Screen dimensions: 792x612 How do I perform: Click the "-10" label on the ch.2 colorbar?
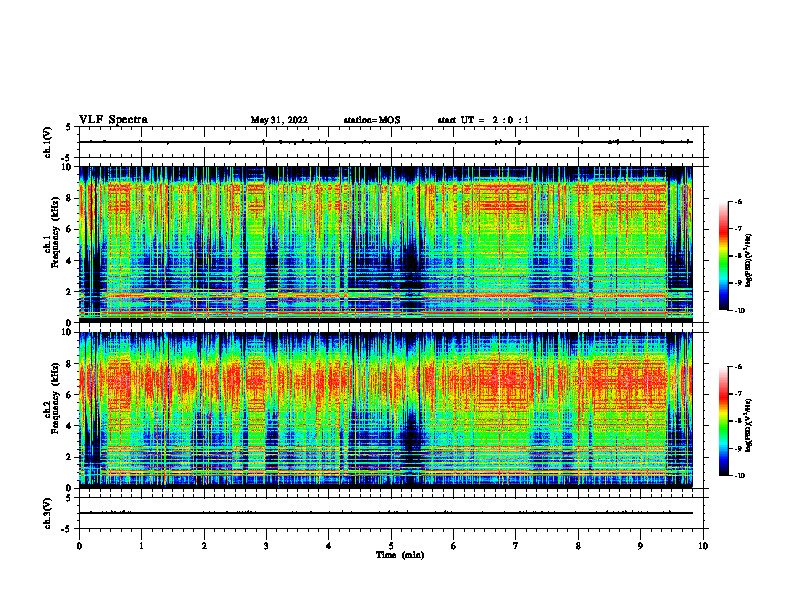coord(739,475)
